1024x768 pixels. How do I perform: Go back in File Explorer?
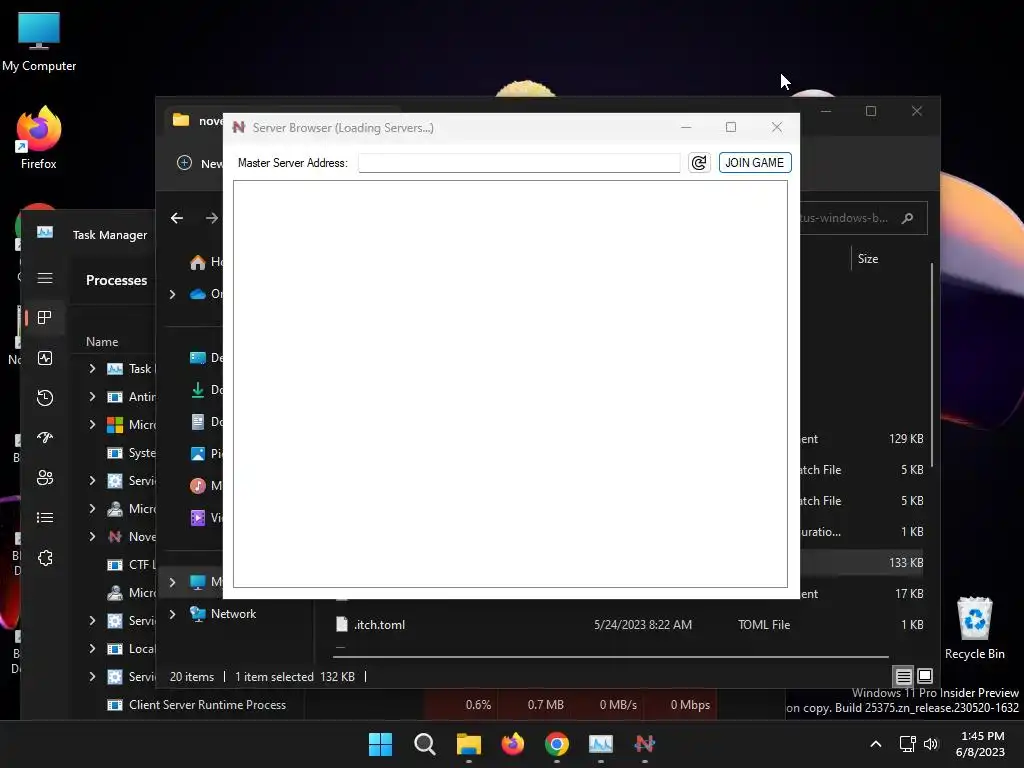point(177,218)
